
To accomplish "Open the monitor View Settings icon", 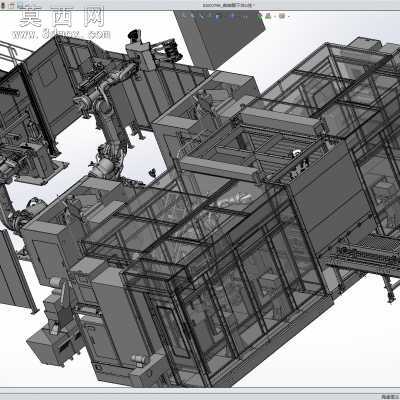I will click(282, 16).
